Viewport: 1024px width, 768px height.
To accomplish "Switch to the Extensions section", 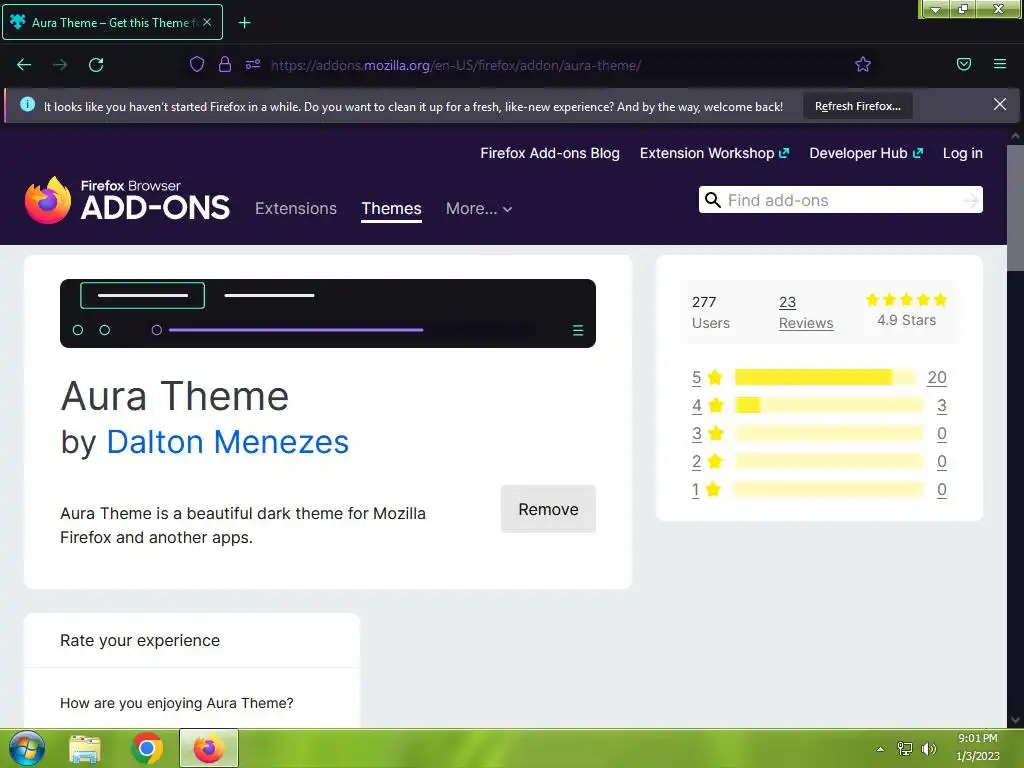I will pyautogui.click(x=296, y=208).
